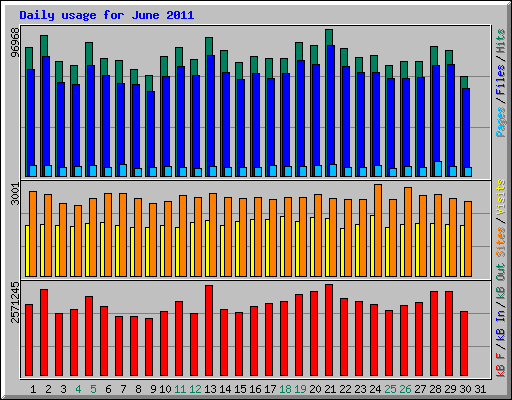This screenshot has height=400, width=512.
Task: Click the tallest green hits bar, day 21
Action: pos(329,37)
